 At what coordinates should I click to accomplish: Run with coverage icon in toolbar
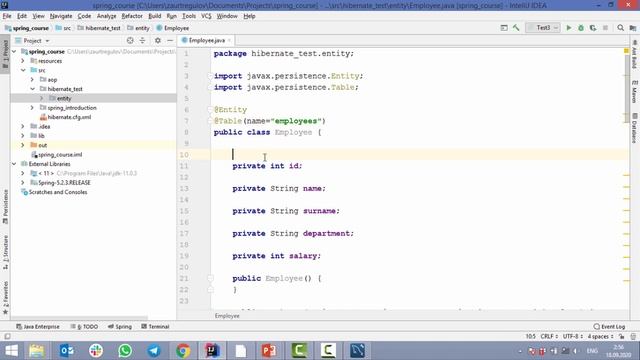593,28
